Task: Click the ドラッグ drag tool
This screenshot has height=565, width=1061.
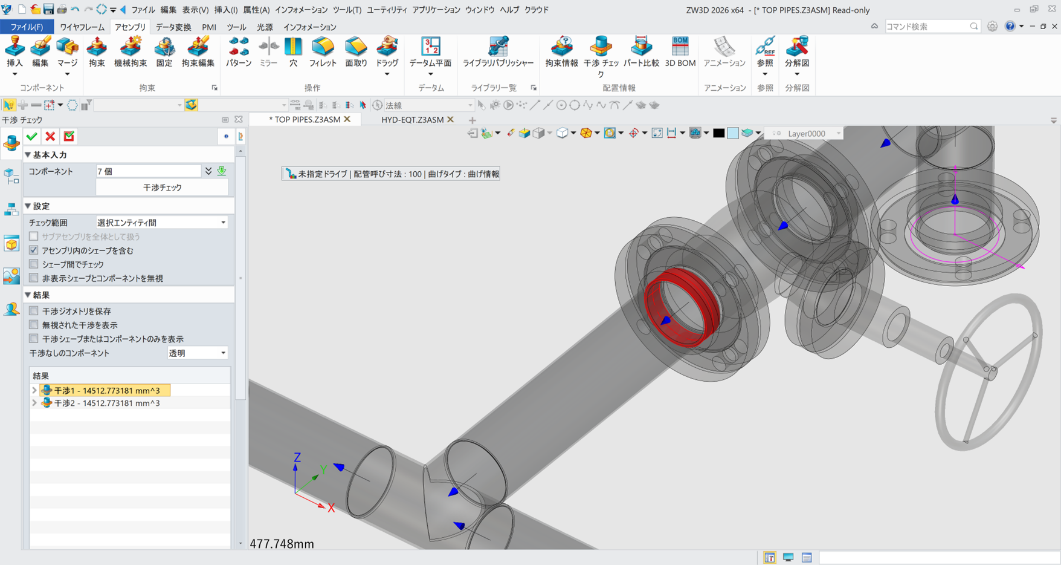Action: [x=387, y=52]
